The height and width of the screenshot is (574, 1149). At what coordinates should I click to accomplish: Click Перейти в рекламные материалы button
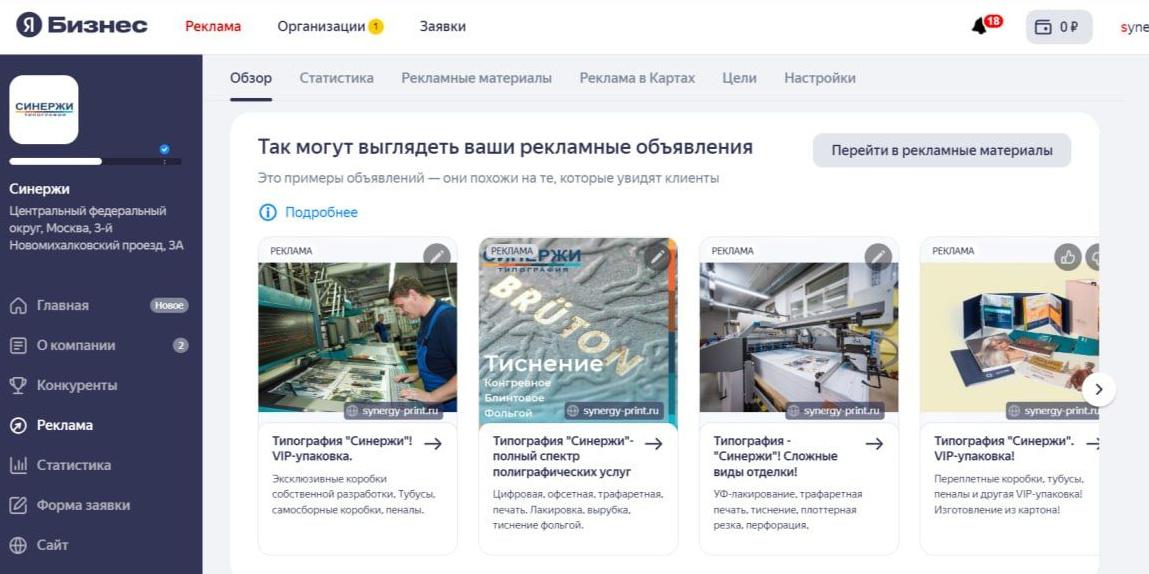point(942,150)
